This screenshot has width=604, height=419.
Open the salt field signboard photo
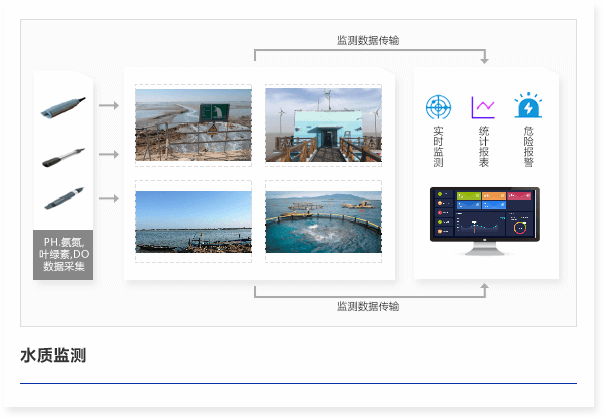193,124
